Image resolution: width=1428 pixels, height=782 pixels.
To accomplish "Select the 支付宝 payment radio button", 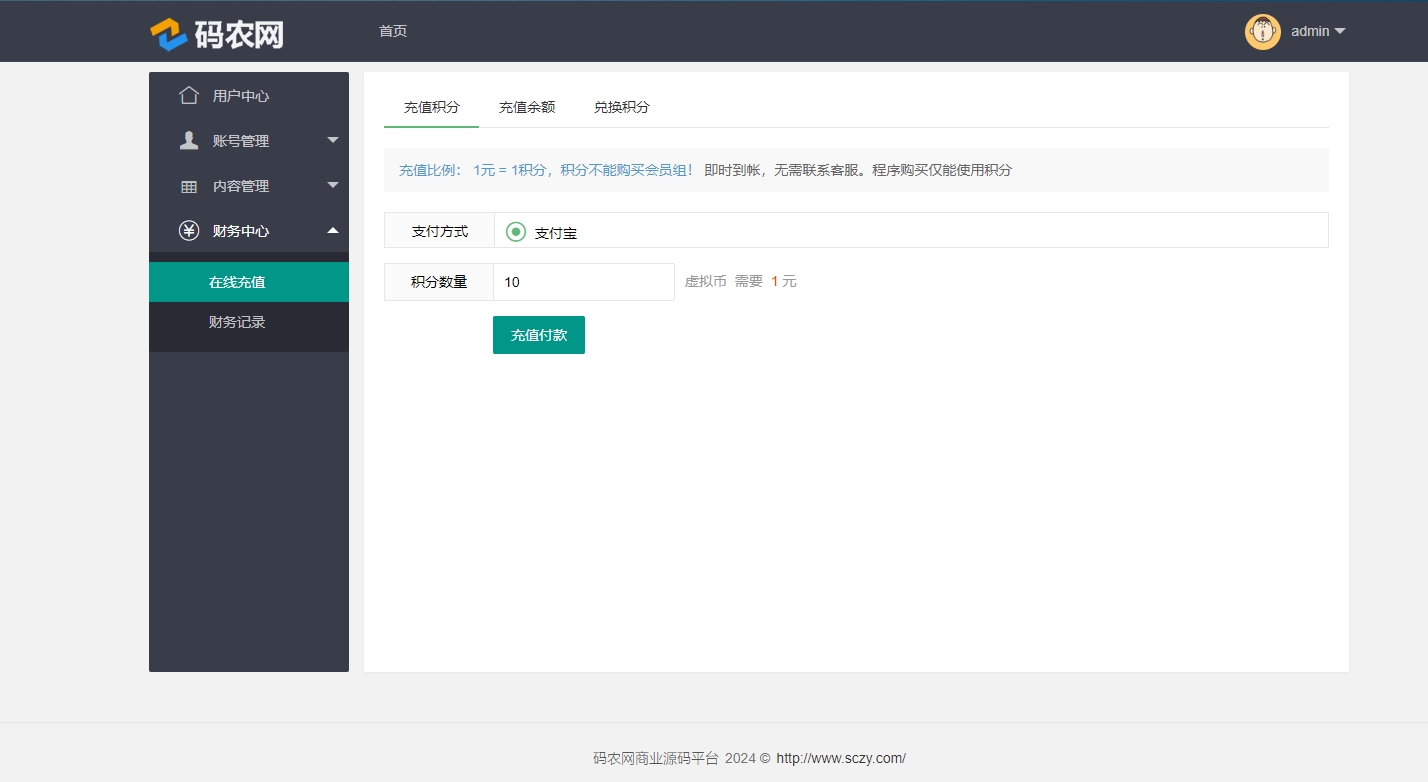I will tap(516, 232).
